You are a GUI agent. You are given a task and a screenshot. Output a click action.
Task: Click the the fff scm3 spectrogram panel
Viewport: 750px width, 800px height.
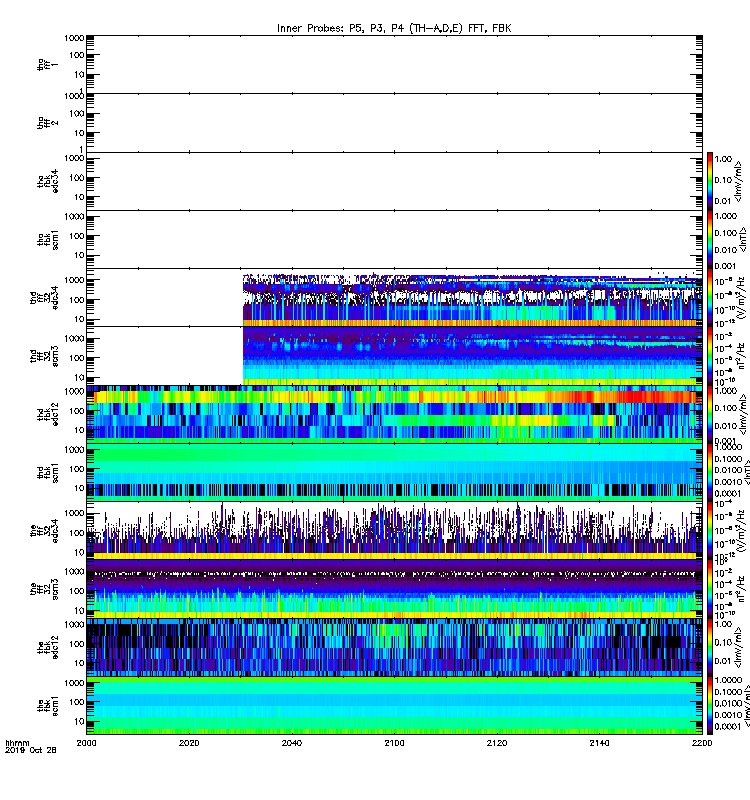(x=394, y=589)
